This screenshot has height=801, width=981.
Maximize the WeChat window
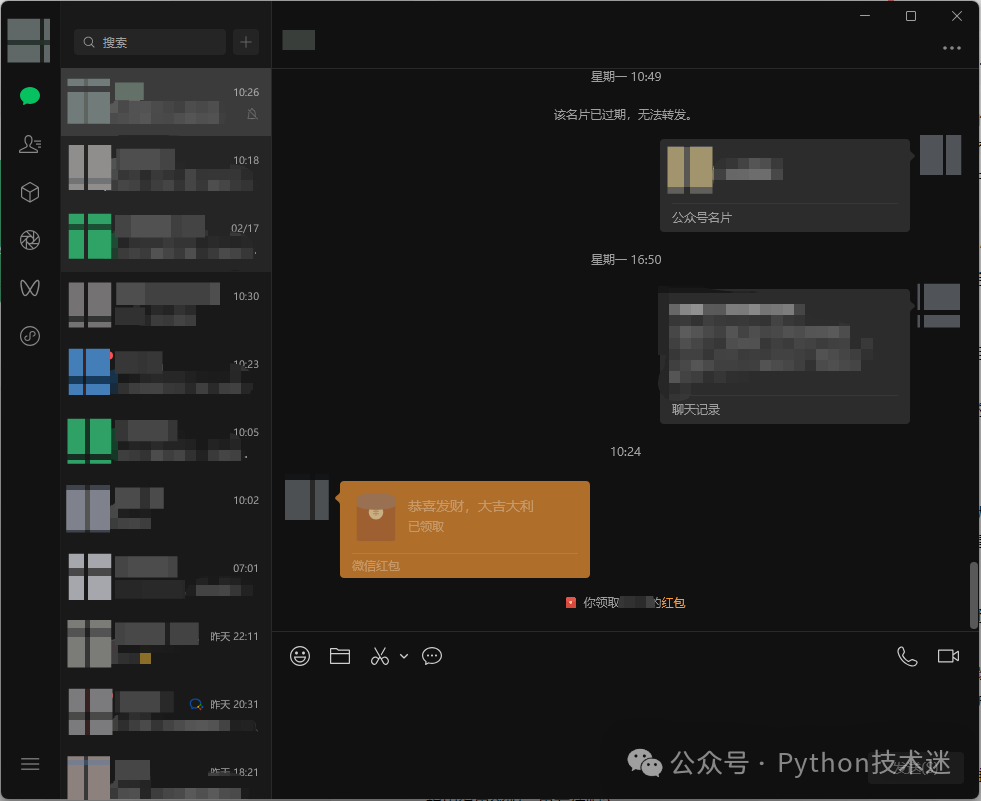point(911,16)
